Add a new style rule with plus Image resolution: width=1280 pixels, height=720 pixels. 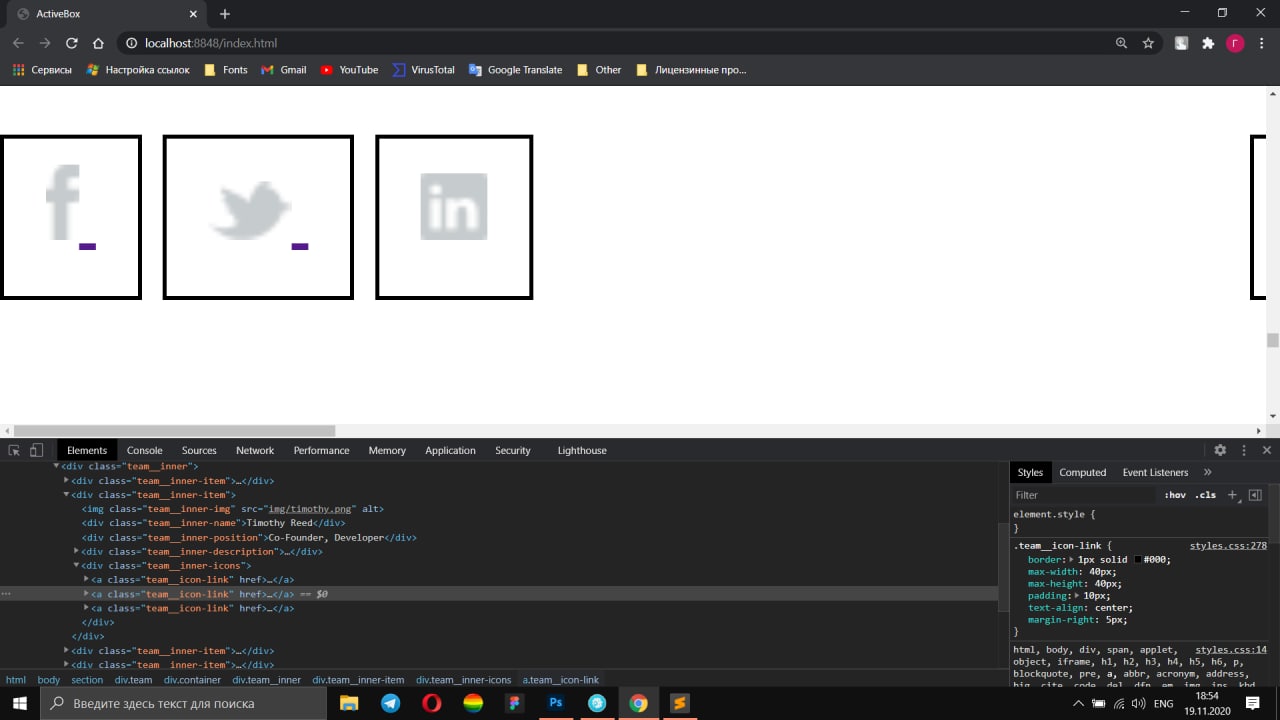click(1232, 495)
